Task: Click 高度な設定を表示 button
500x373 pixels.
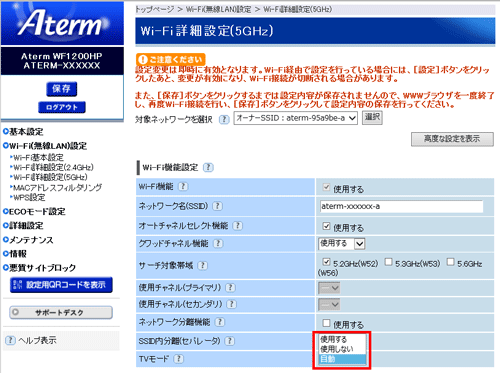Action: [452, 139]
